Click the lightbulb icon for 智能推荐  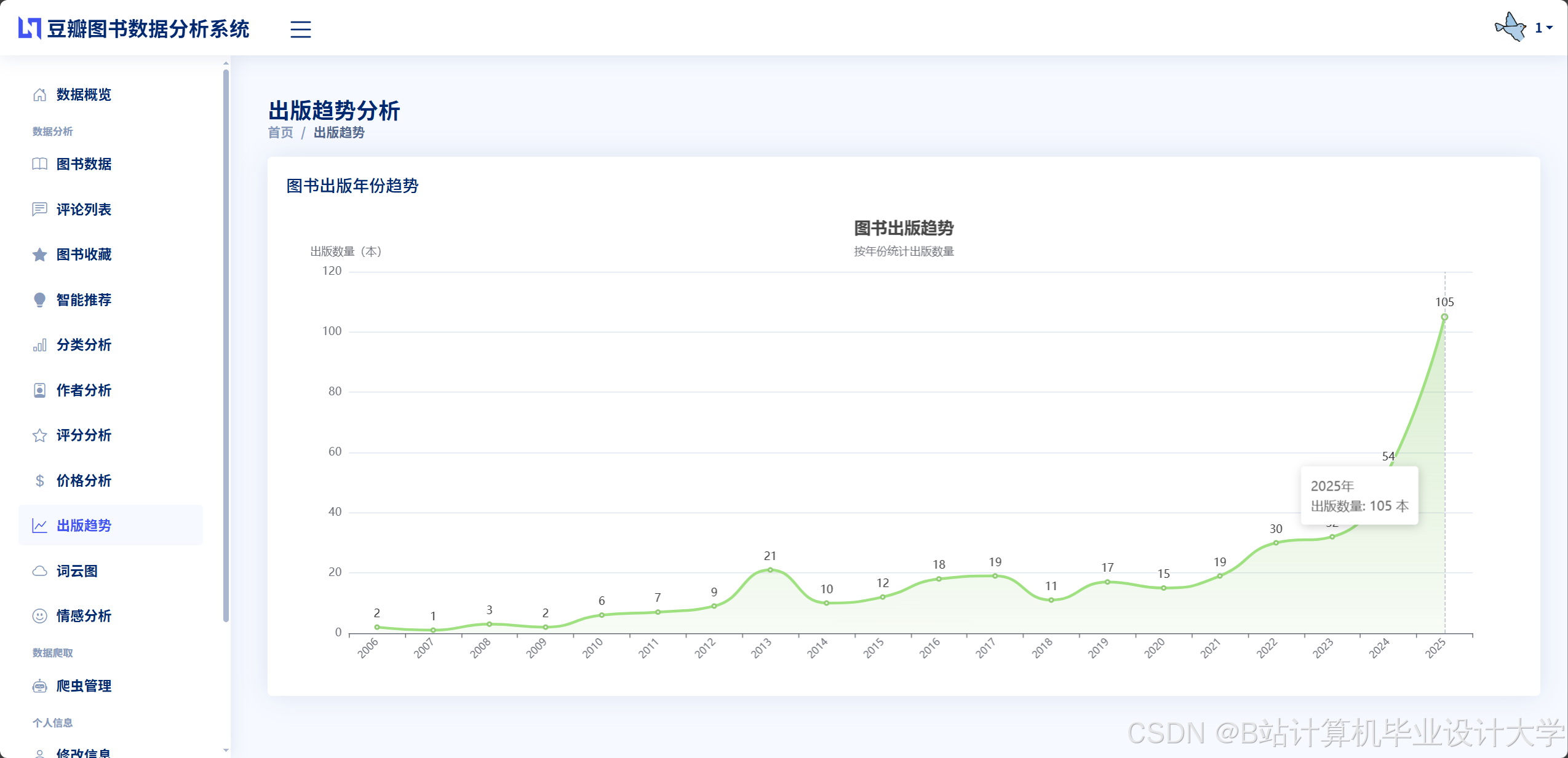[x=39, y=300]
